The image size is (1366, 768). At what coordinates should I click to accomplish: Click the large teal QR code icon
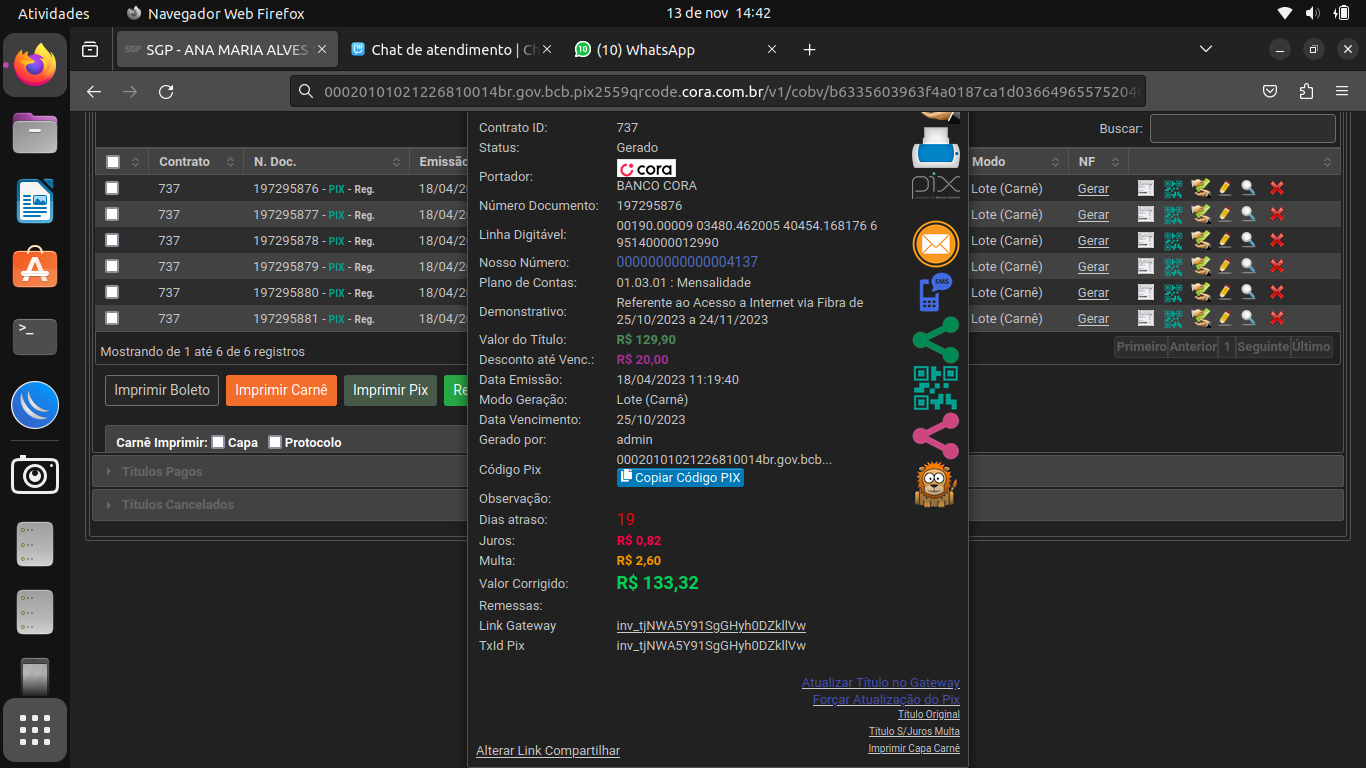pos(935,388)
